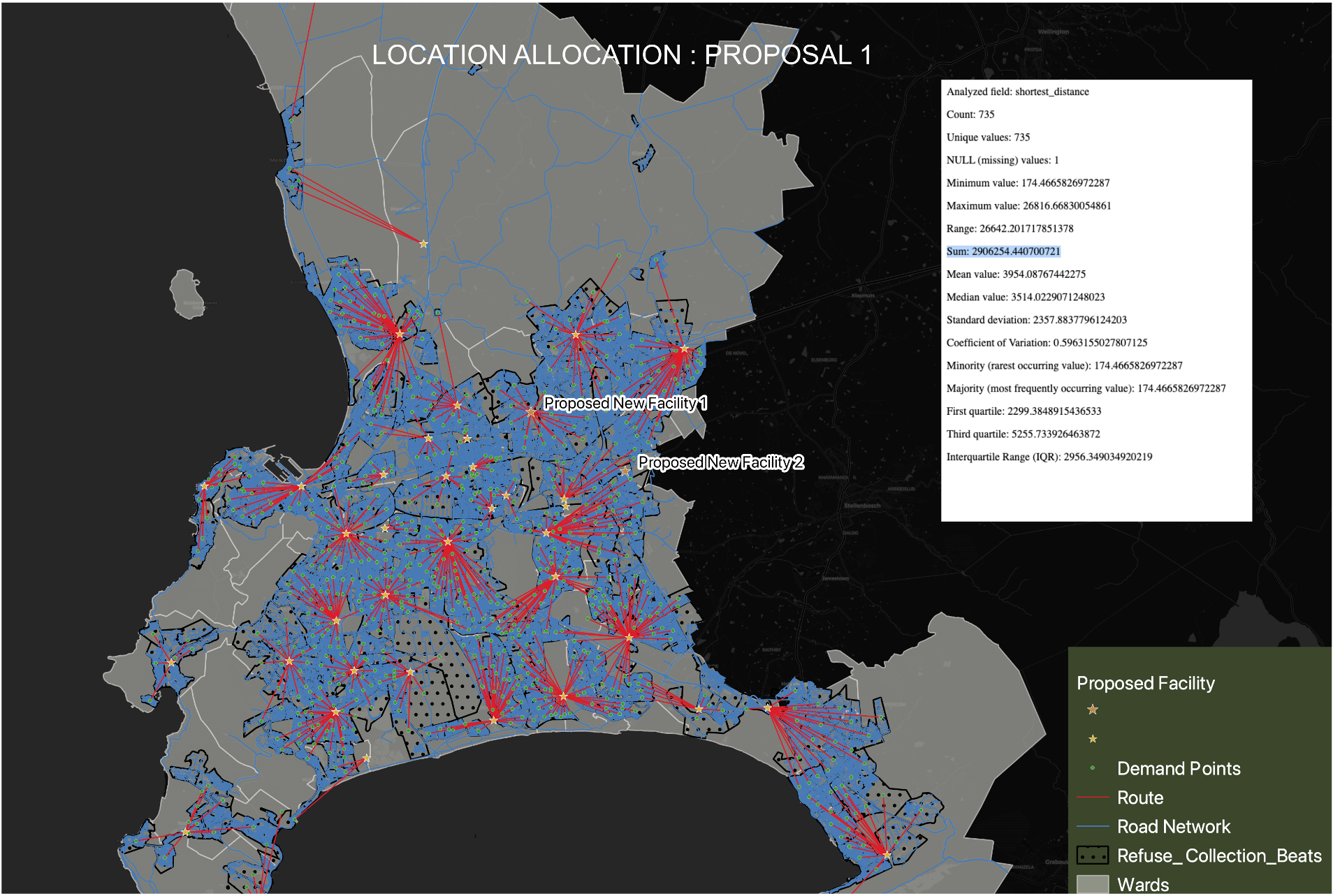The image size is (1333, 896).
Task: Click the blue Road Network legend line
Action: [x=1093, y=826]
